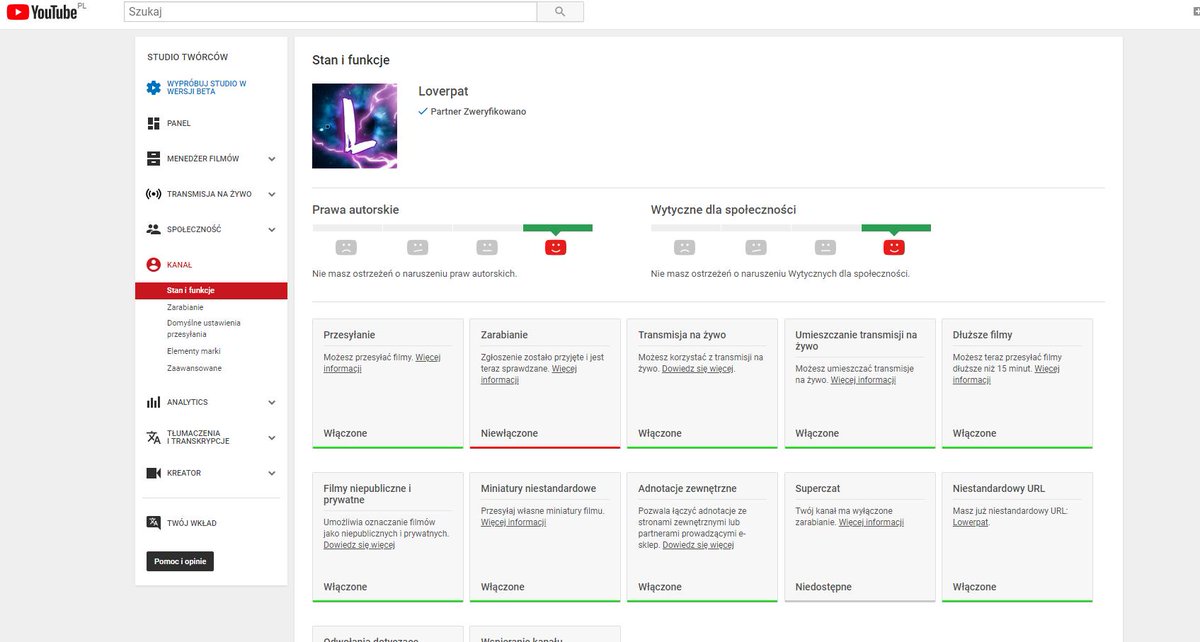Screen dimensions: 1200x642
Task: Click Dowiedz się więcej in Filmy niepubliczne card
Action: [359, 546]
